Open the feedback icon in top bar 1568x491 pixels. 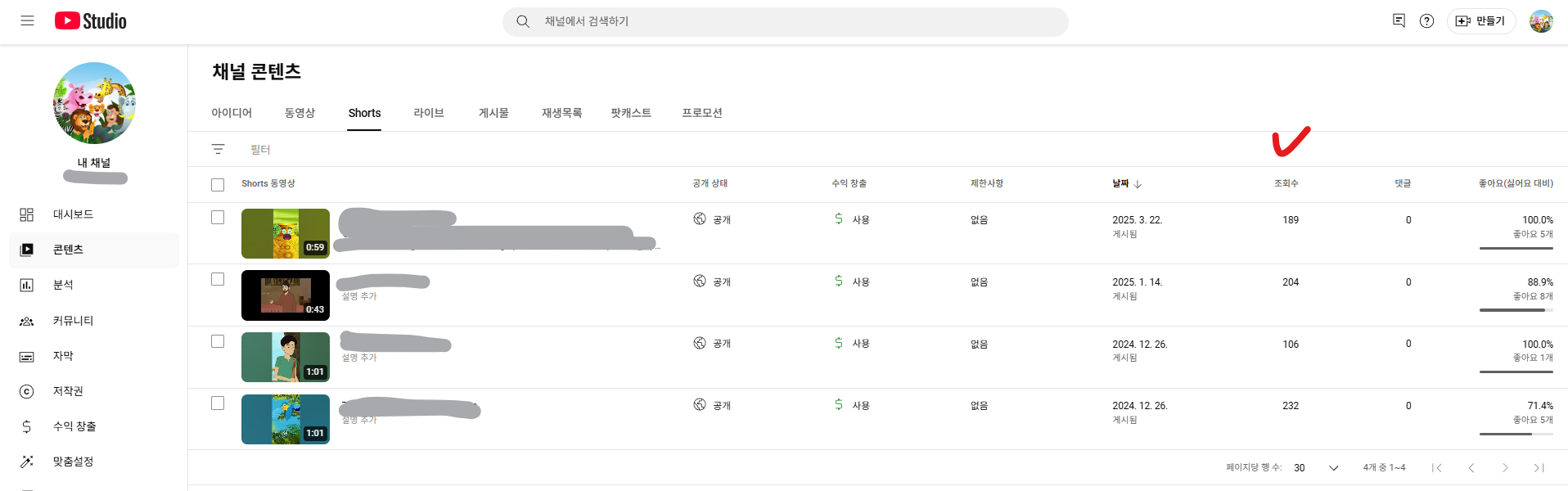coord(1399,21)
